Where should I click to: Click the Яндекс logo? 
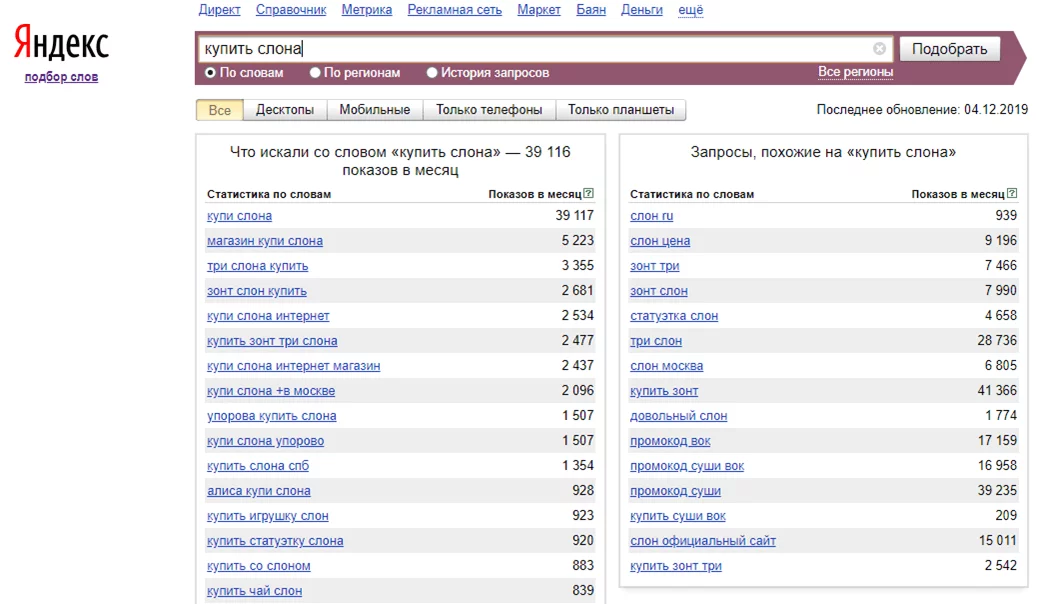(x=61, y=44)
